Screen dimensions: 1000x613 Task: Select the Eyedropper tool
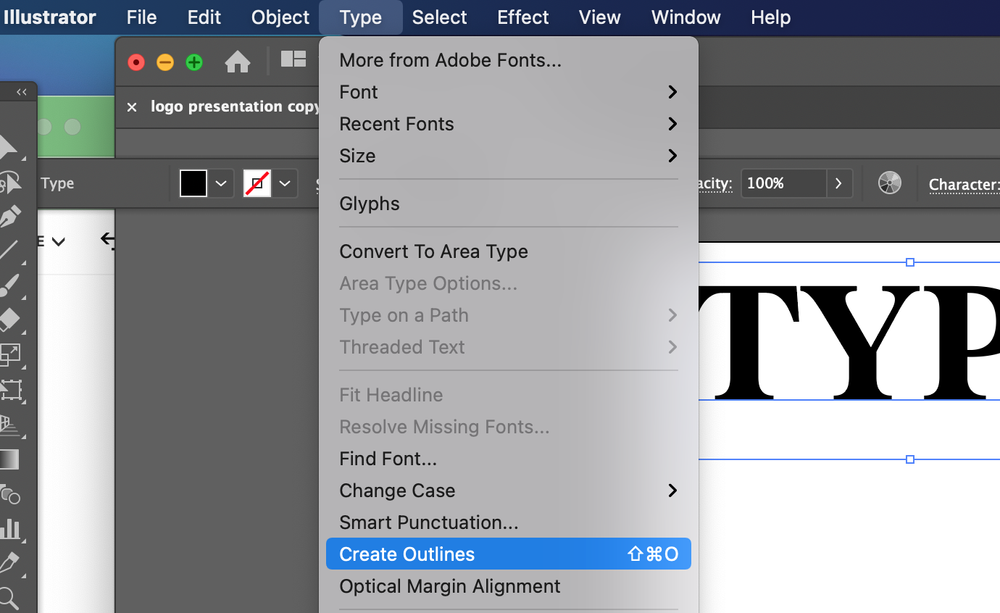tap(9, 563)
